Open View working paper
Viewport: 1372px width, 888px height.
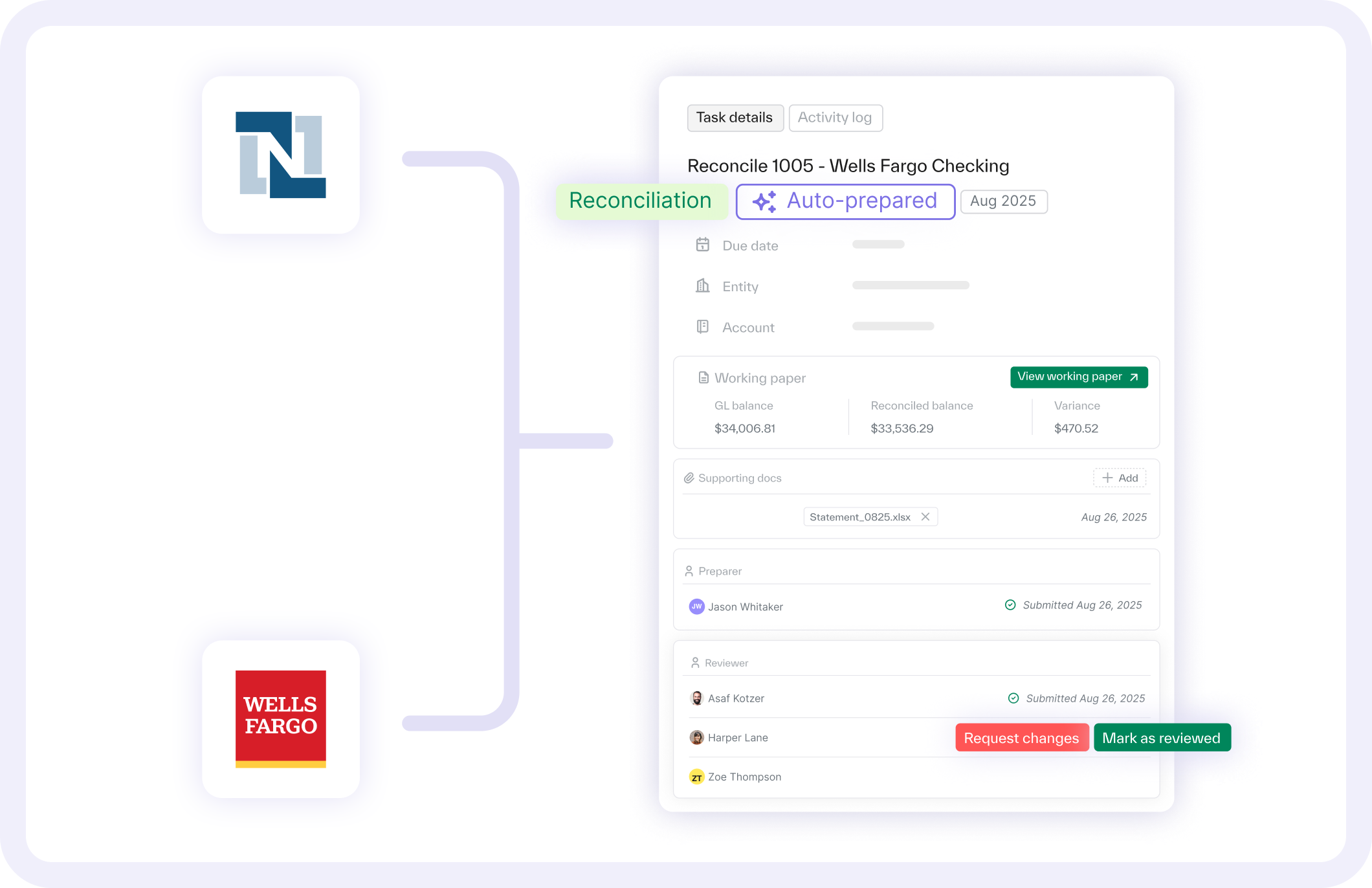coord(1078,377)
